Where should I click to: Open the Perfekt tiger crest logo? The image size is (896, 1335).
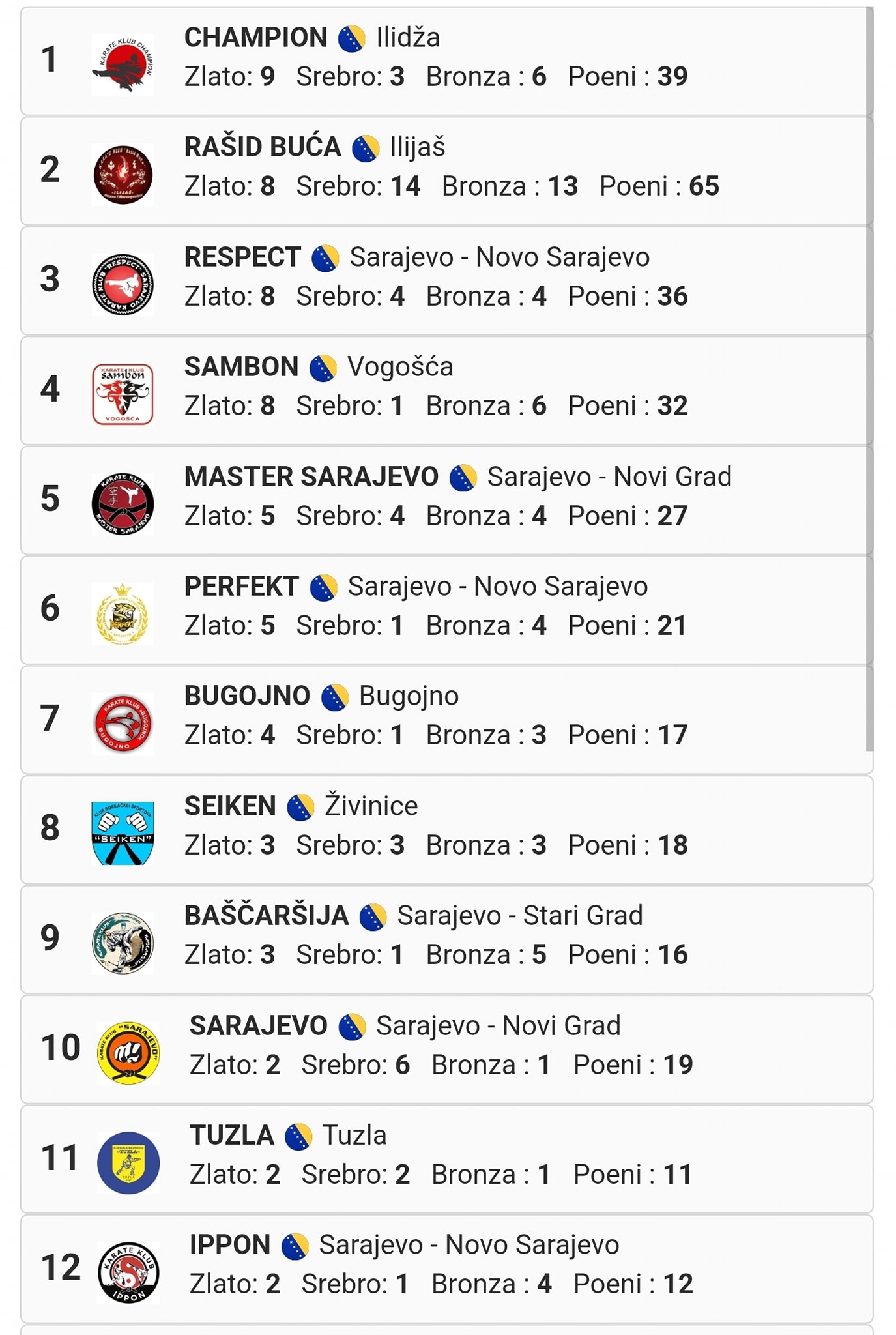coord(123,613)
